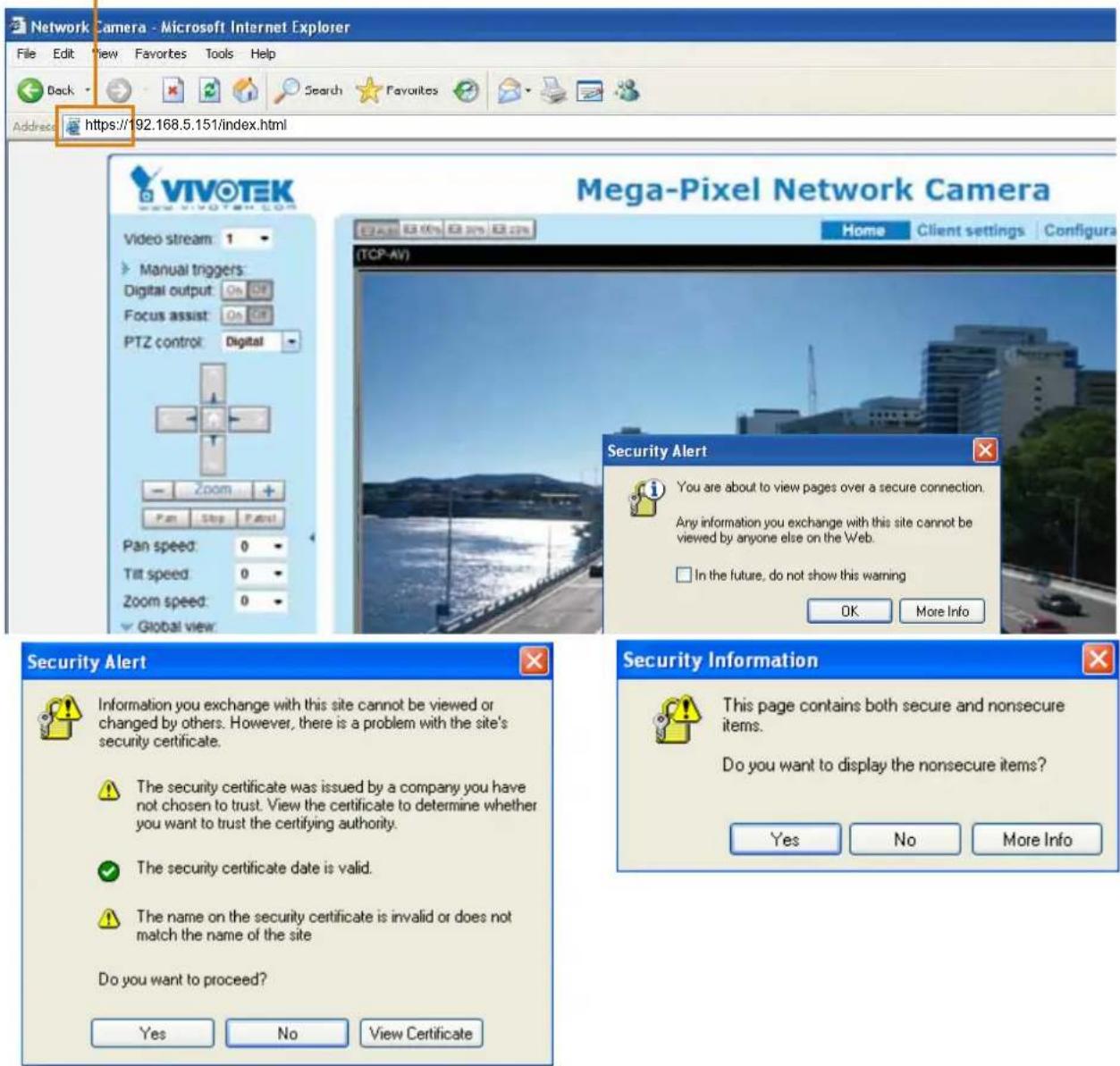Viewport: 1120px width, 1066px height.
Task: Click the zoom out minus button
Action: coord(157,491)
